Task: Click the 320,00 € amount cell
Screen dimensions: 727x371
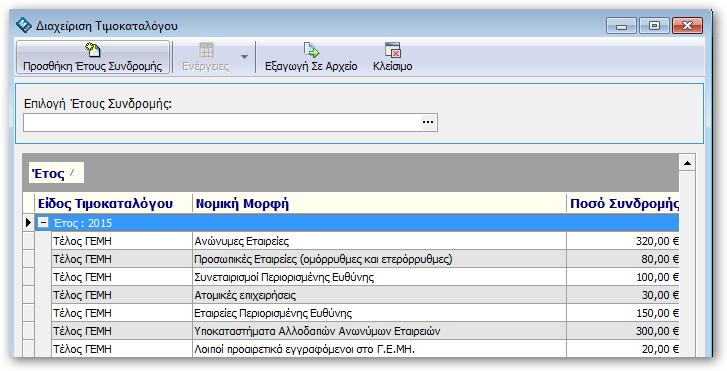Action: tap(623, 241)
